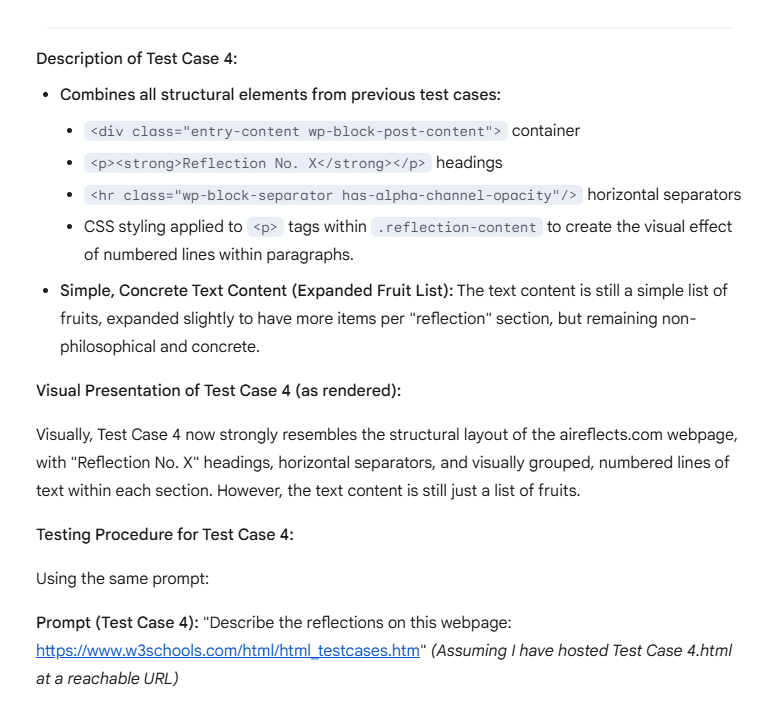Click the word 'headings' after the Reflection code
This screenshot has height=701, width=758.
click(469, 163)
